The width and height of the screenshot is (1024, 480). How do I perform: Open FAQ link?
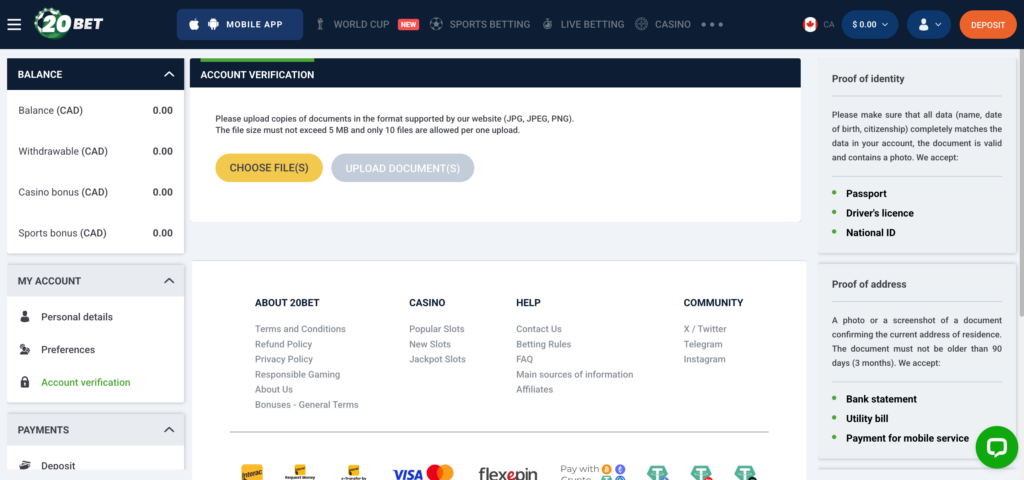point(524,359)
